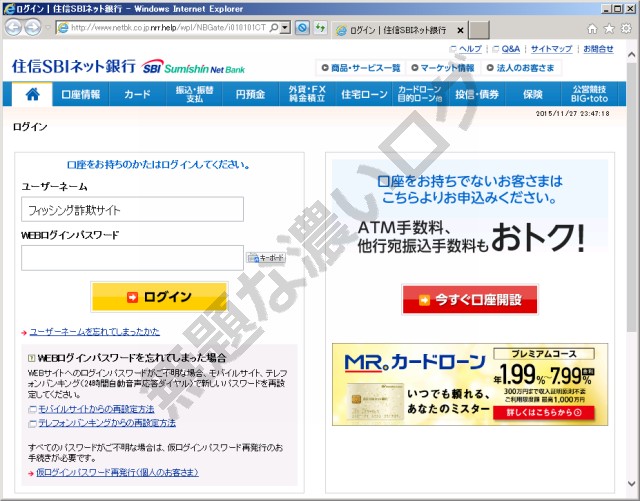Image resolution: width=640 pixels, height=501 pixels.
Task: Select the ログイン browser tab
Action: point(399,30)
